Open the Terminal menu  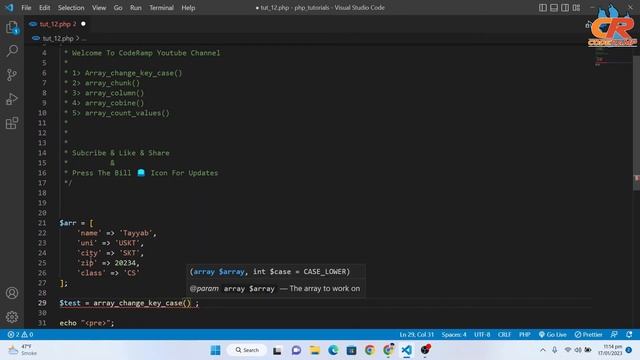161,7
